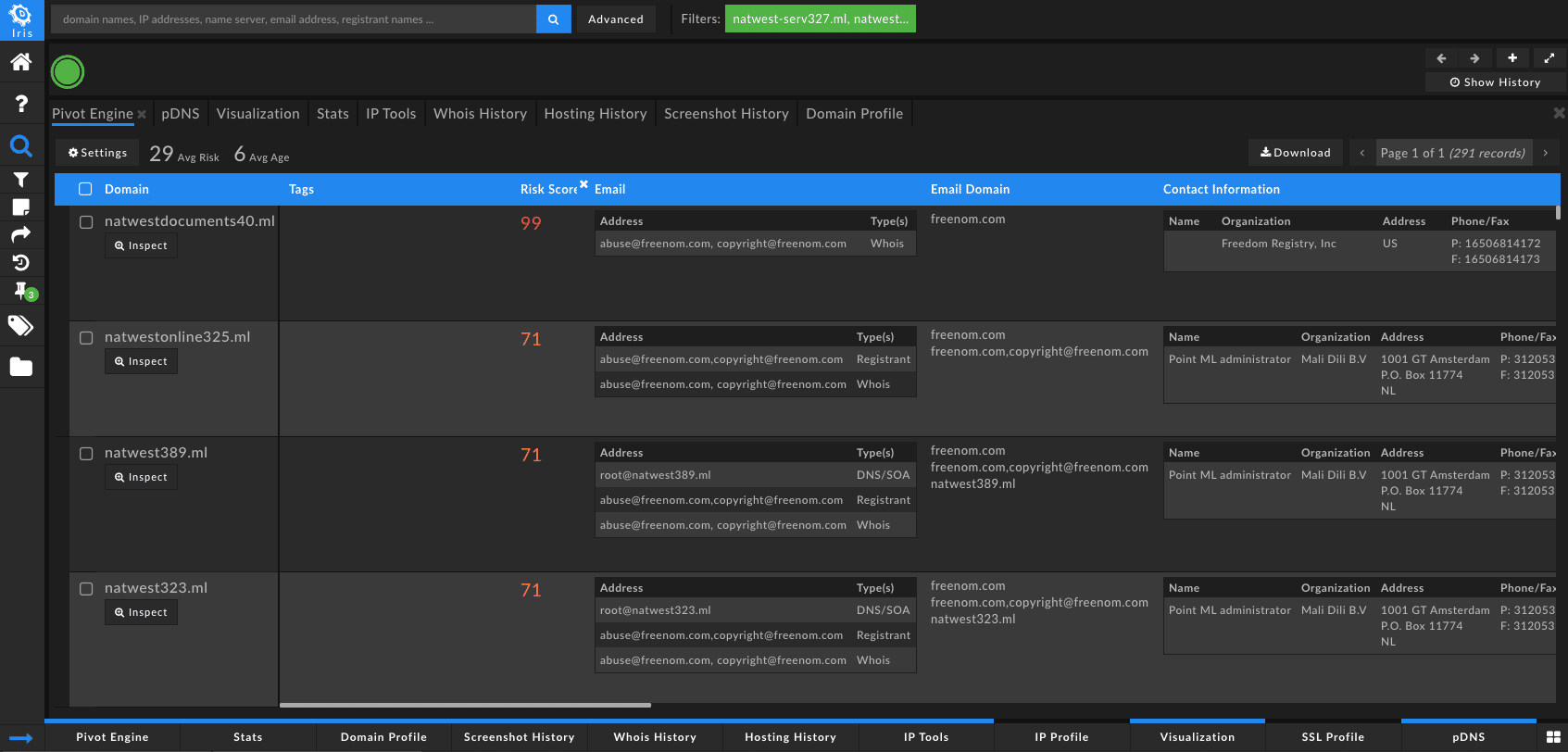Go to previous results page chevron
Screen dimensions: 1568x752
point(1361,153)
